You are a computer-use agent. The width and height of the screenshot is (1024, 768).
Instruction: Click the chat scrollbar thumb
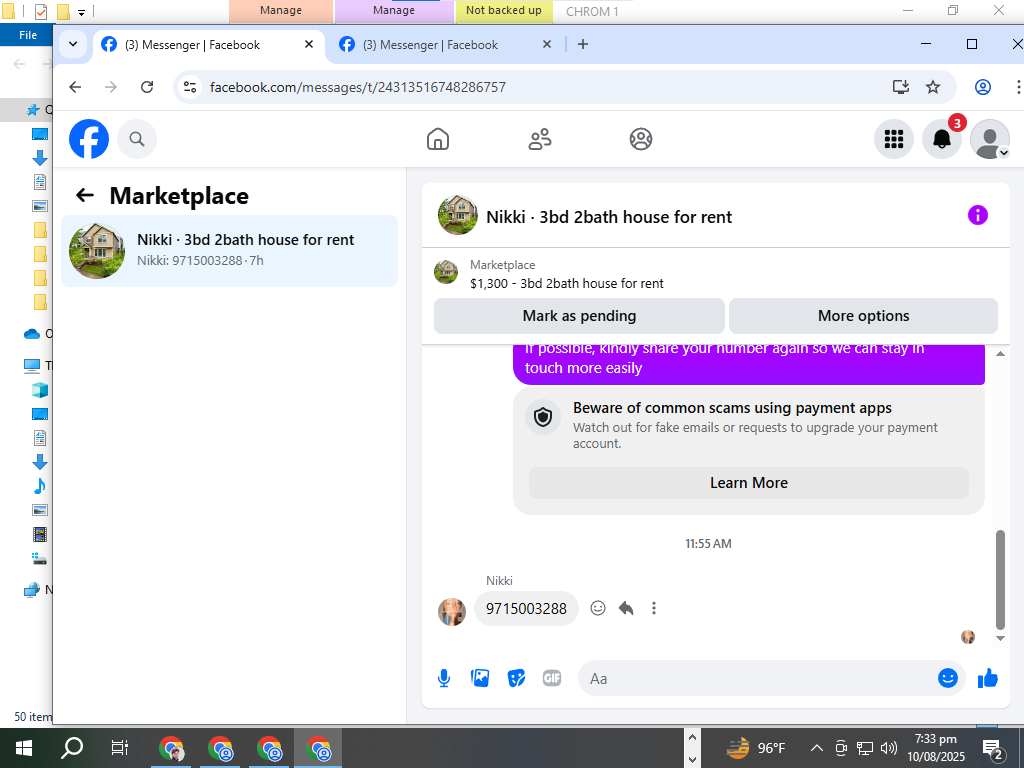tap(1000, 580)
